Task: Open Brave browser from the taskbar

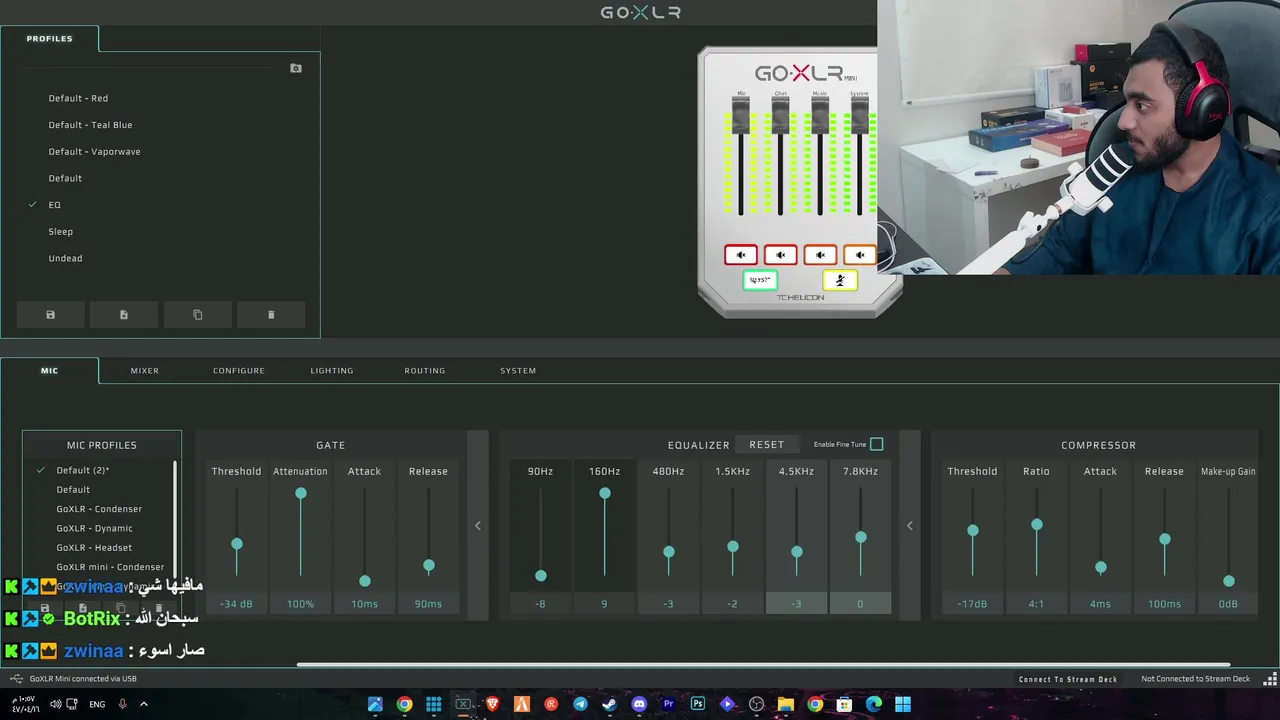Action: (492, 704)
